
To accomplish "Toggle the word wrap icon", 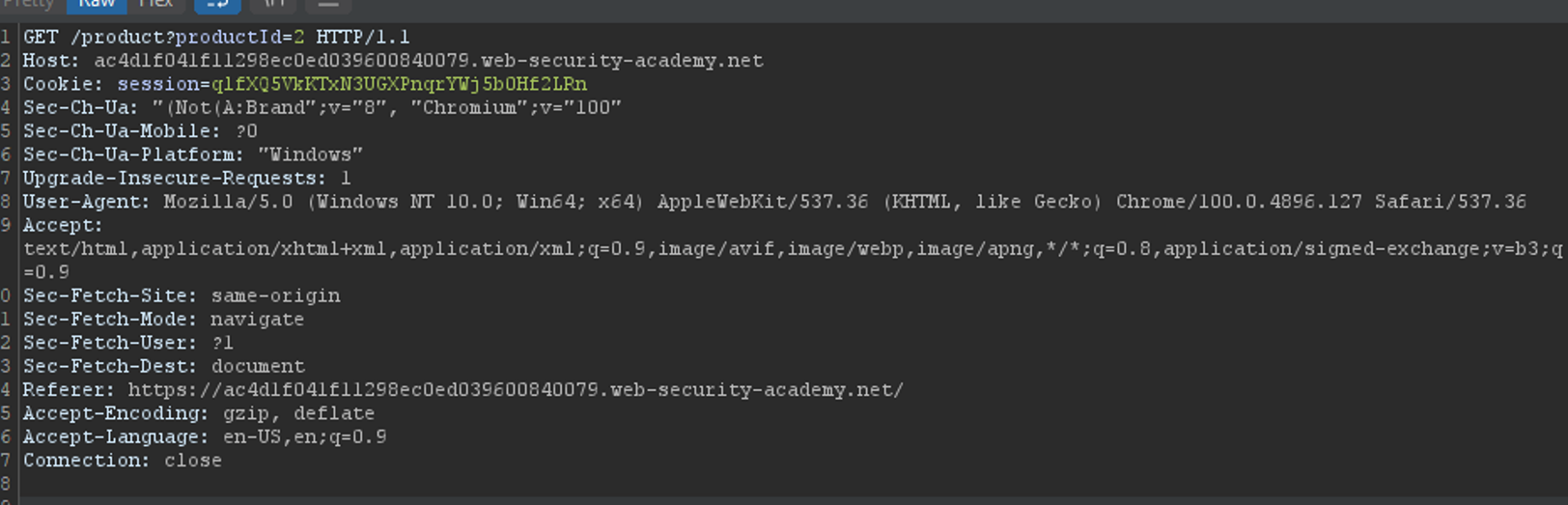I will click(217, 5).
